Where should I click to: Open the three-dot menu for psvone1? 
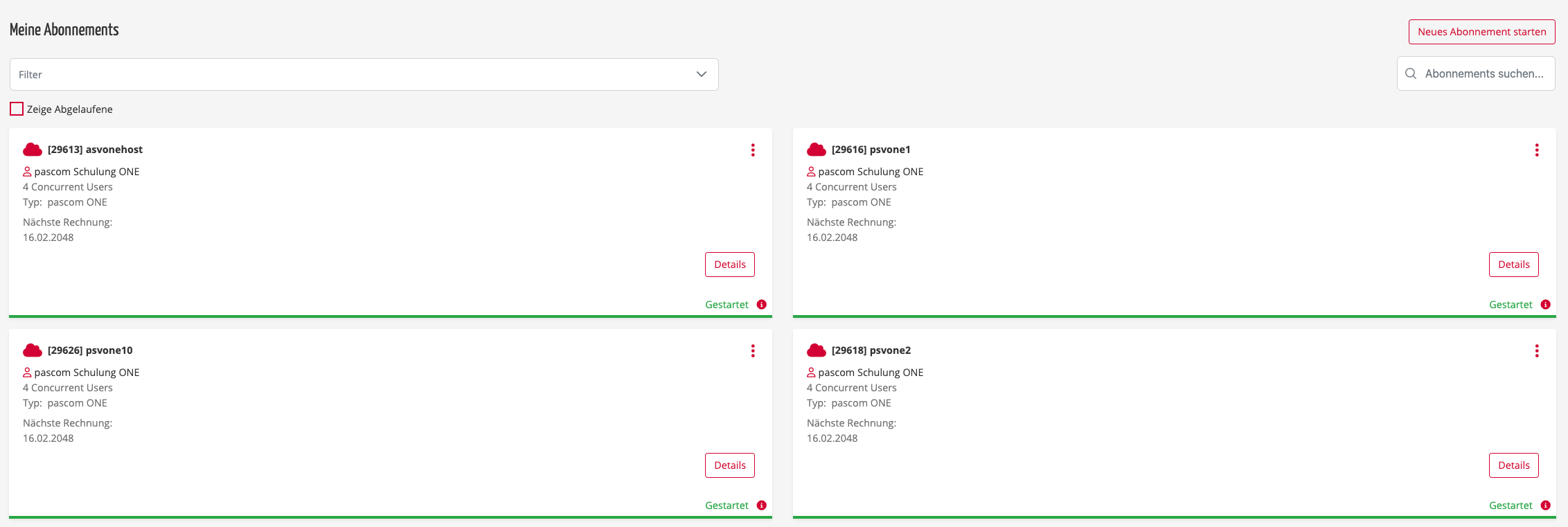[x=1537, y=150]
